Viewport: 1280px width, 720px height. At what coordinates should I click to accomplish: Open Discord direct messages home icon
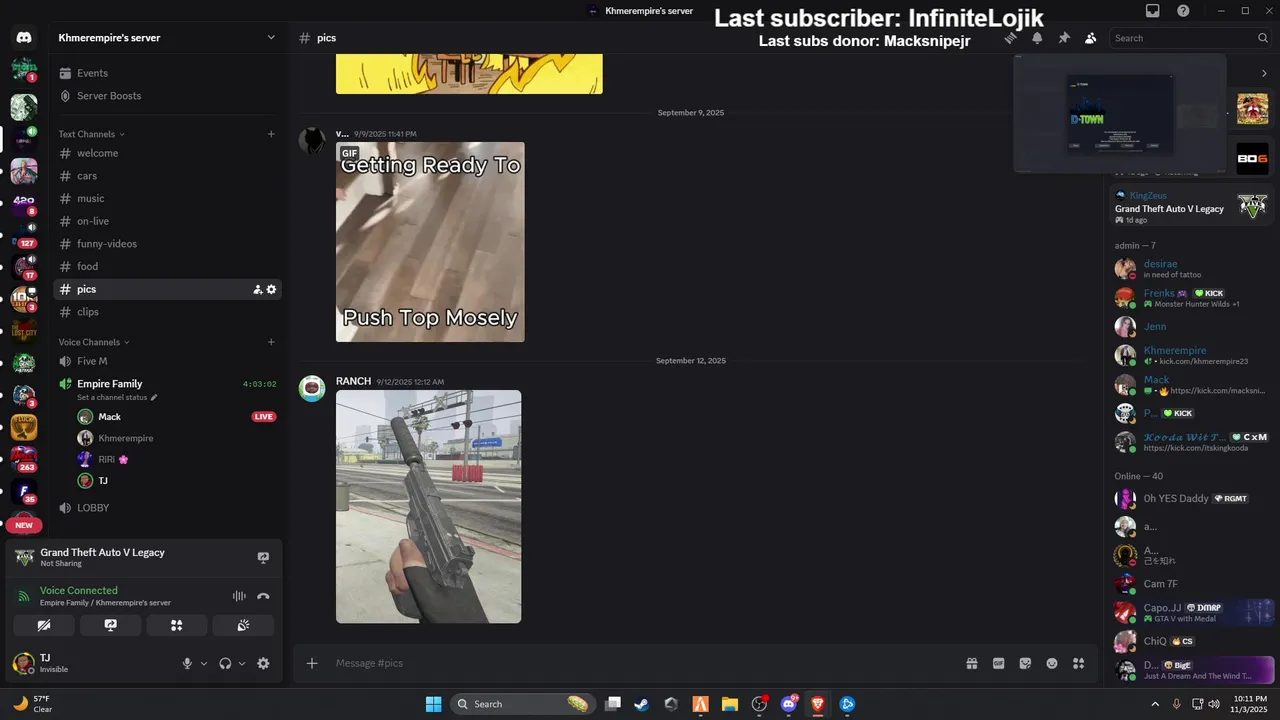point(24,38)
